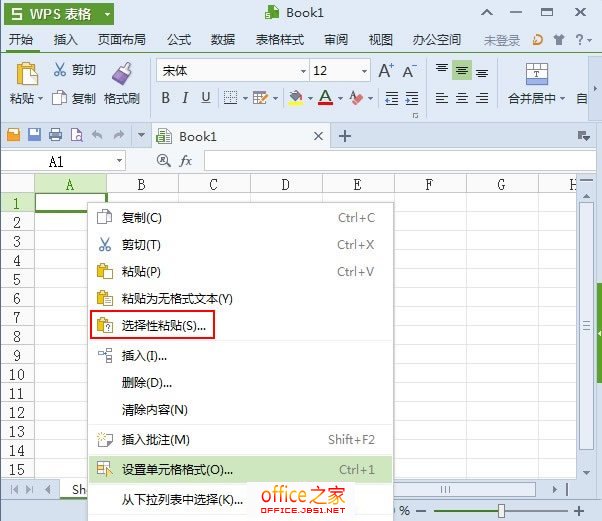602x521 pixels.
Task: Open the 插入 ribbon tab
Action: [65, 40]
